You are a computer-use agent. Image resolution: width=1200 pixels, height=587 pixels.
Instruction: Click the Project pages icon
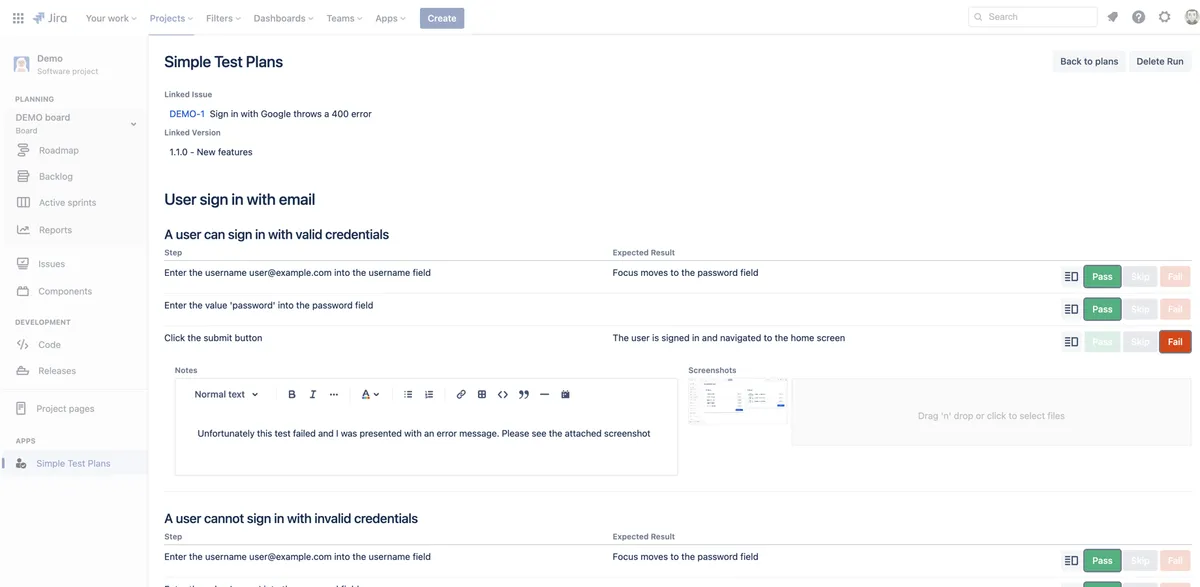(x=21, y=408)
